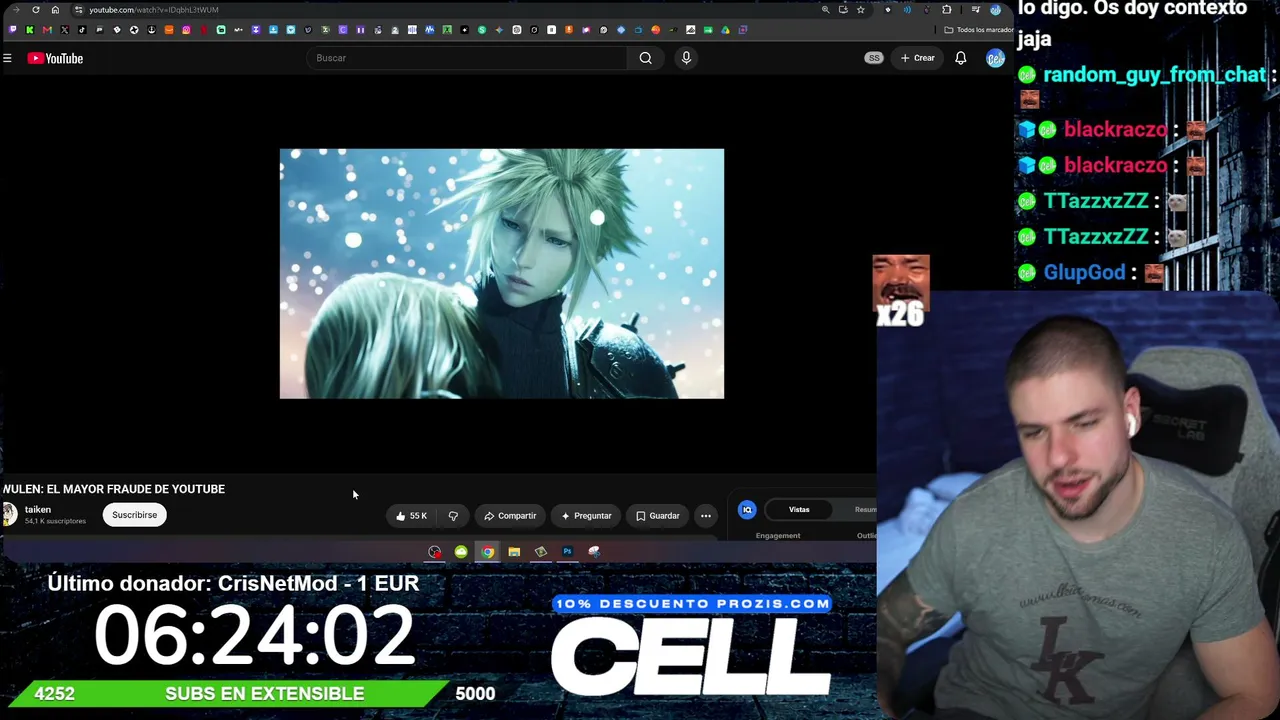Click the browser address bar URL
1280x720 pixels.
click(x=153, y=10)
